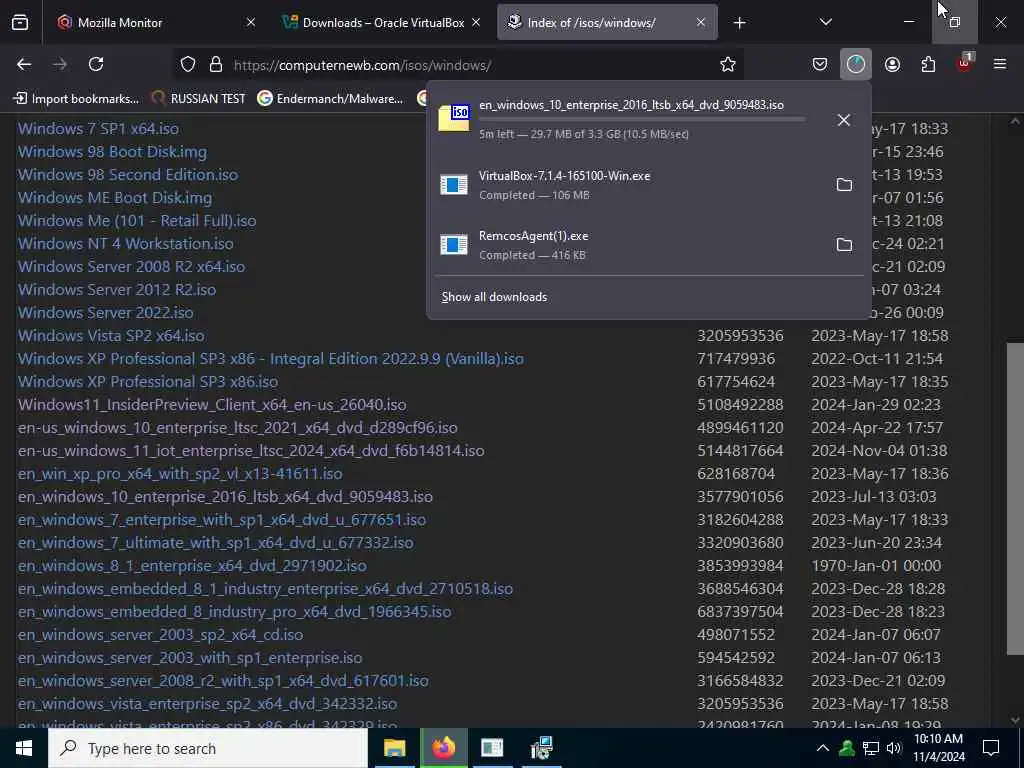Toggle the downloads panel toolbar button
The image size is (1024, 768).
[856, 64]
